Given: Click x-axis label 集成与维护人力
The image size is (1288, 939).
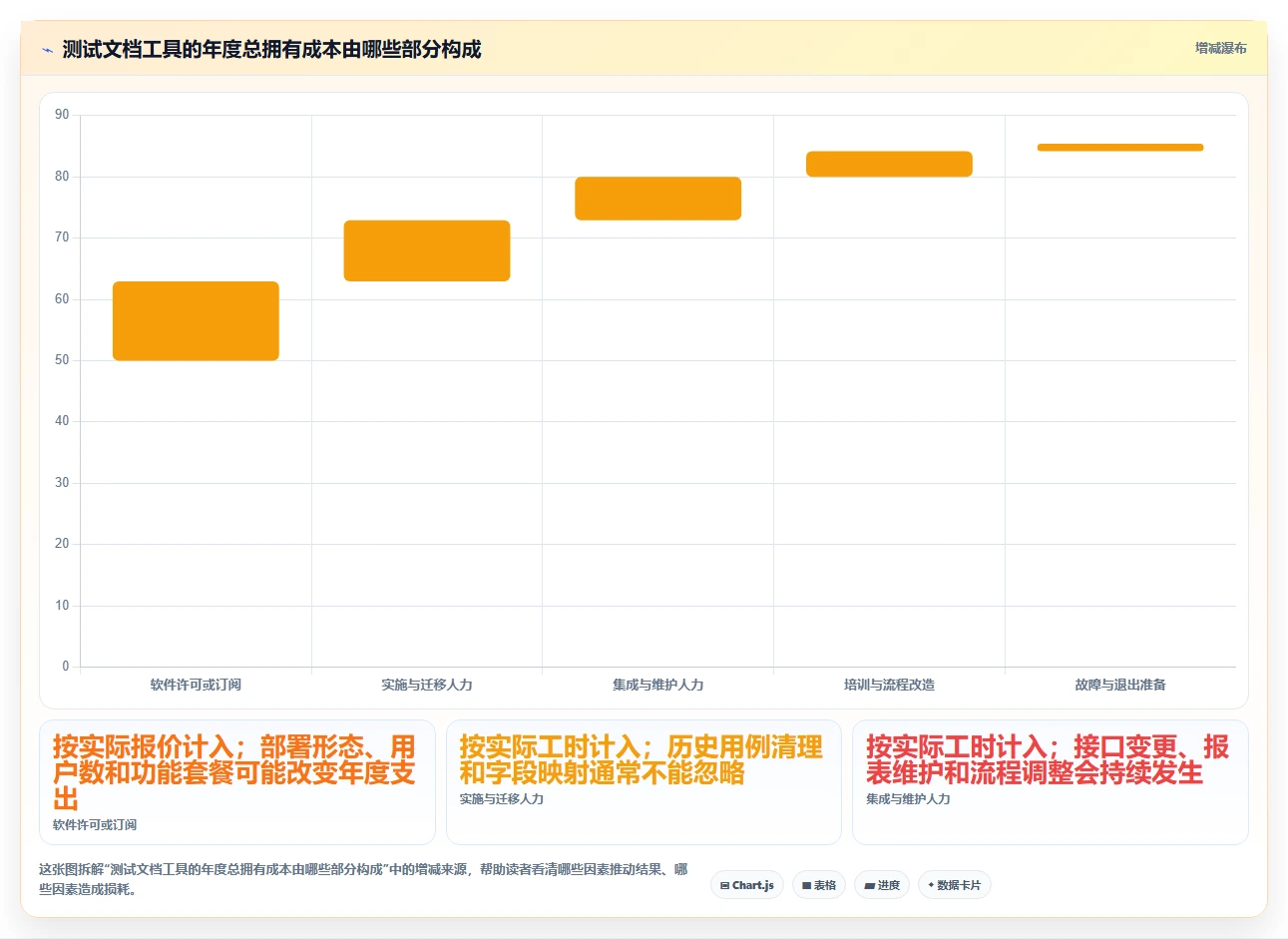Looking at the screenshot, I should (657, 685).
